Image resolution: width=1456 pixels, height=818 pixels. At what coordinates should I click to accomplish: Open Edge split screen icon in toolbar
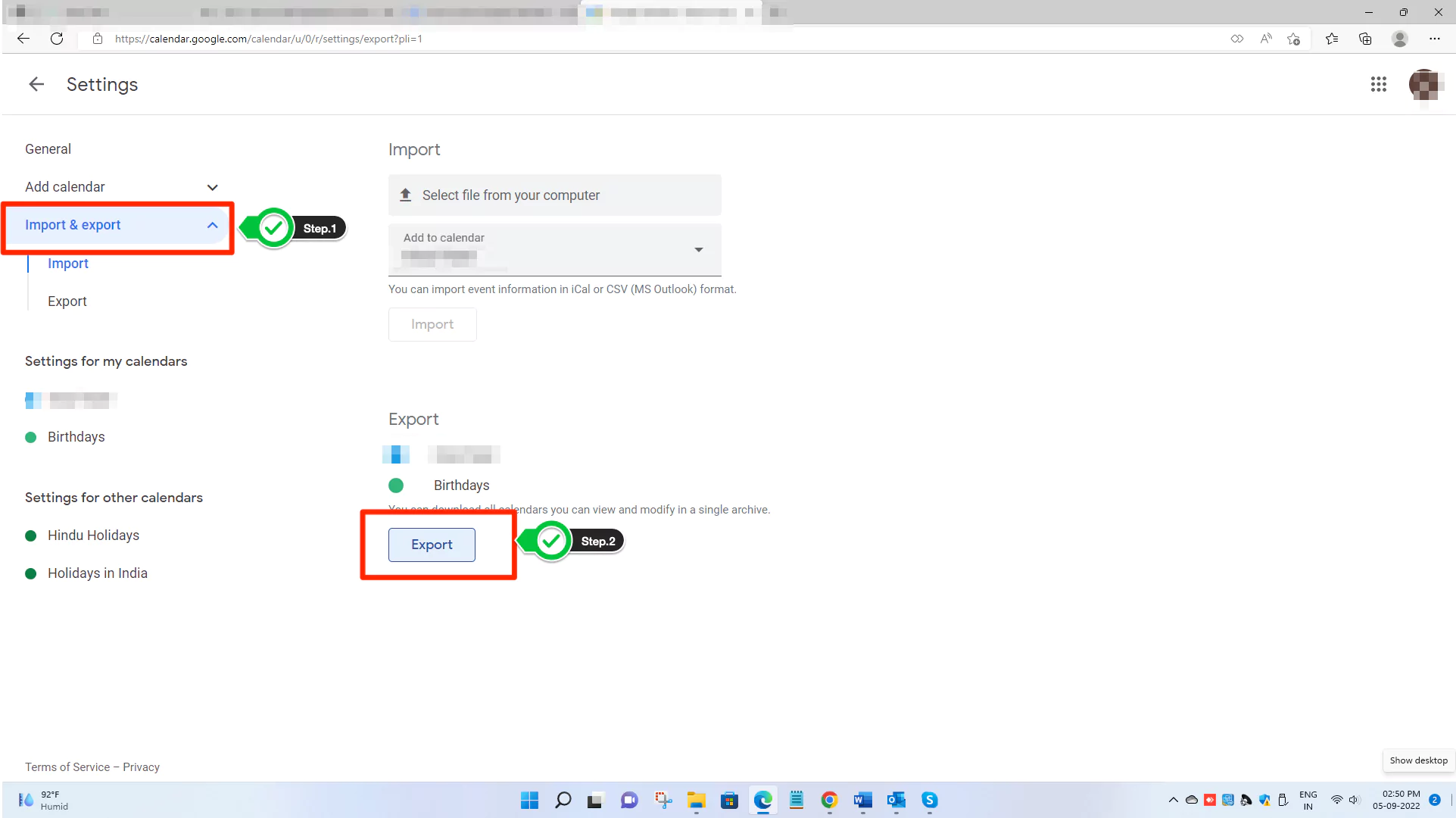pyautogui.click(x=1236, y=39)
